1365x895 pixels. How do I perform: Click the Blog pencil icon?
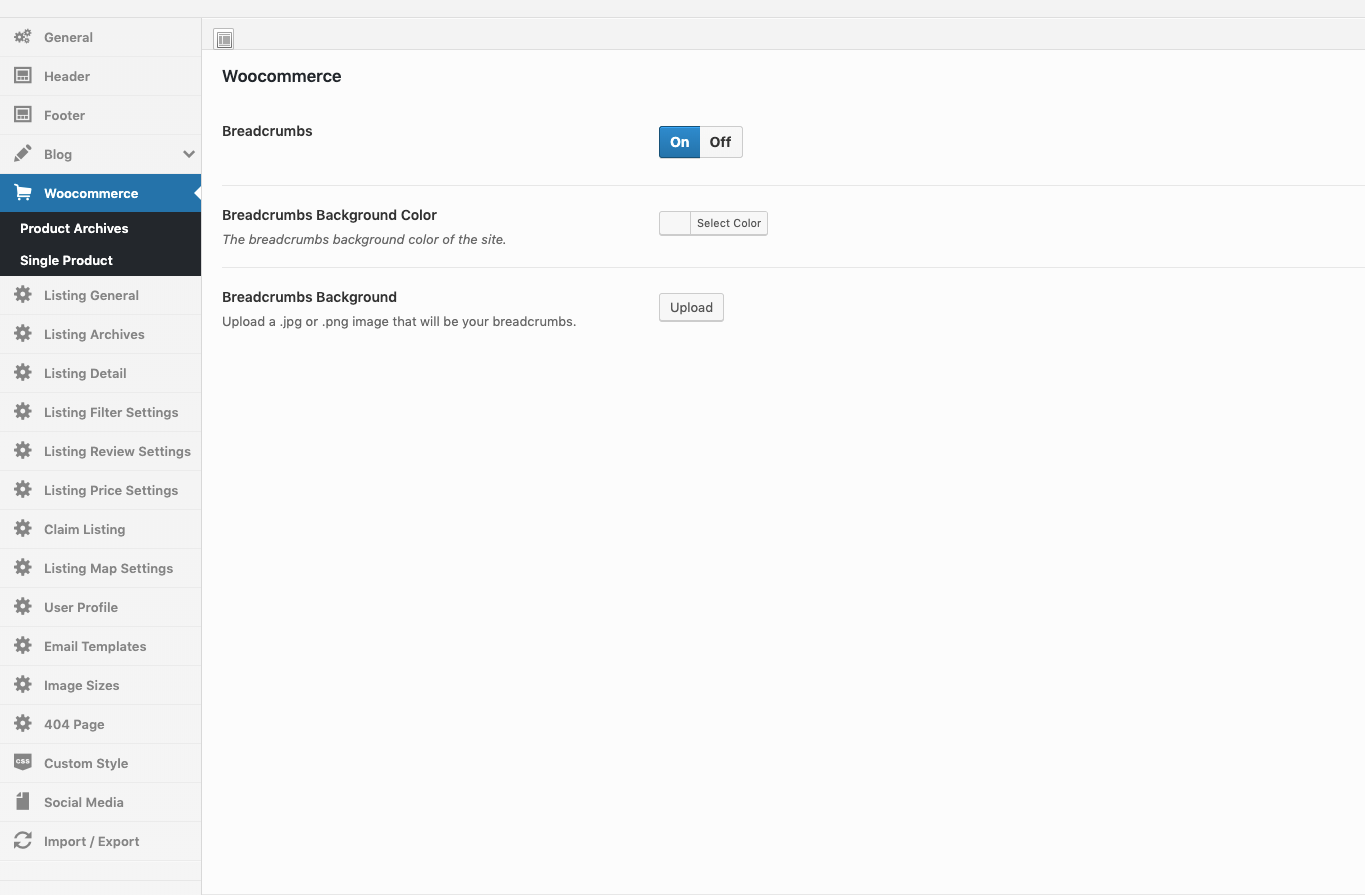coord(22,154)
